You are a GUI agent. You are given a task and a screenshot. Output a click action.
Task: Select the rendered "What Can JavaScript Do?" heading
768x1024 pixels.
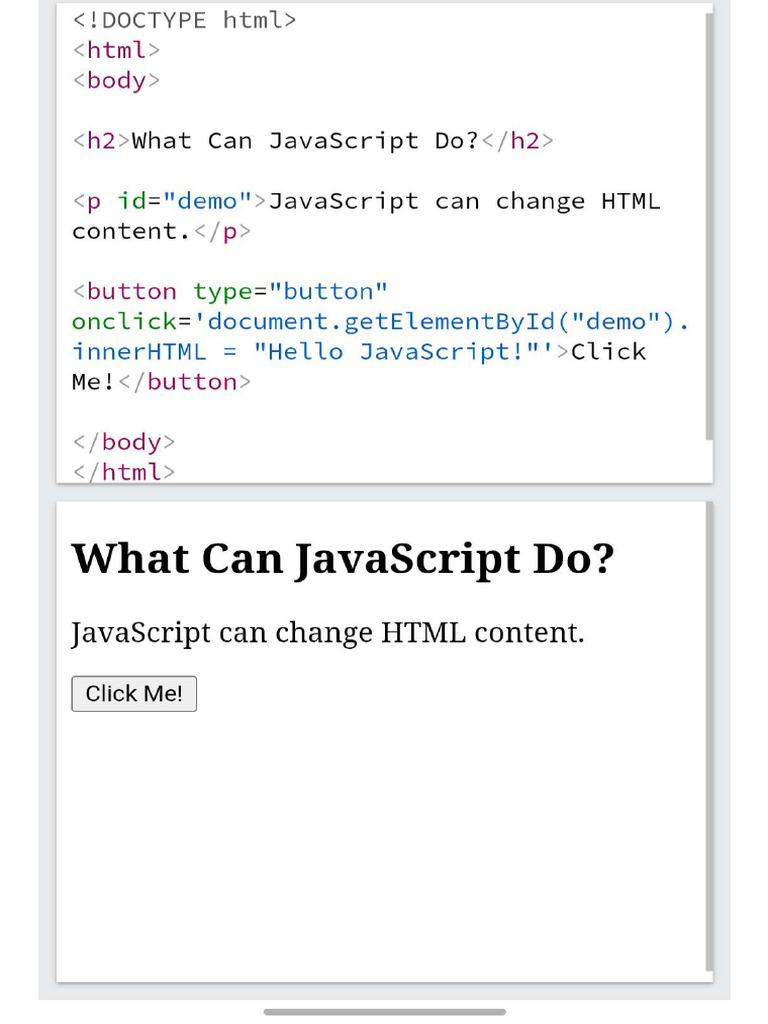click(343, 559)
